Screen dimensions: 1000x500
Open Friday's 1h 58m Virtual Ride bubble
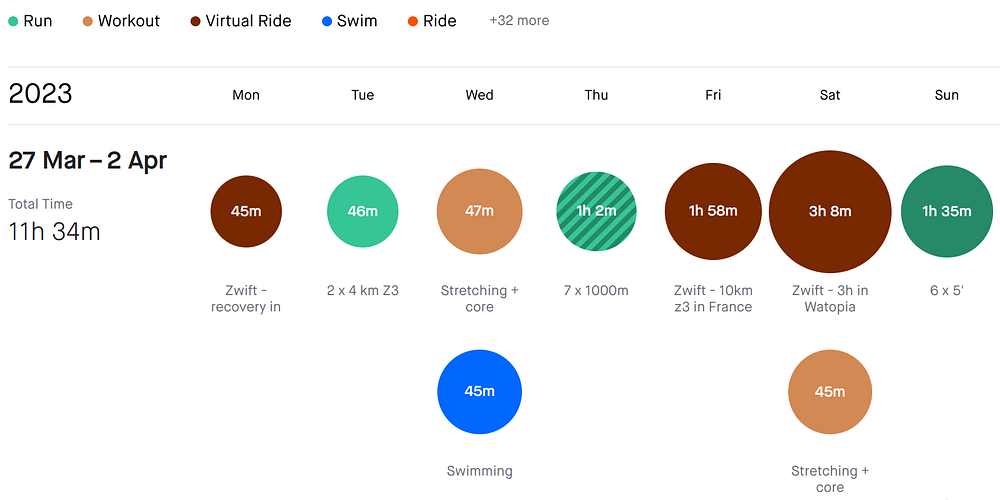pos(713,211)
